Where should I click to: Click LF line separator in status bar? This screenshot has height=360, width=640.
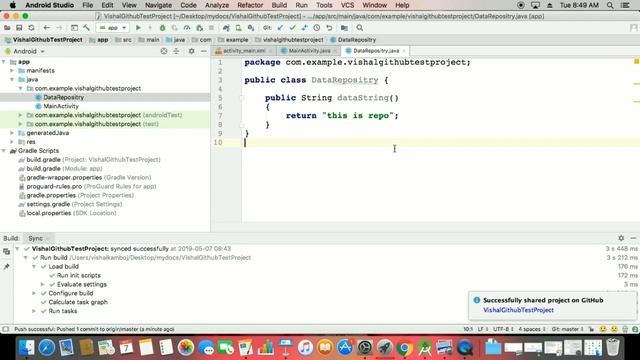coord(482,329)
